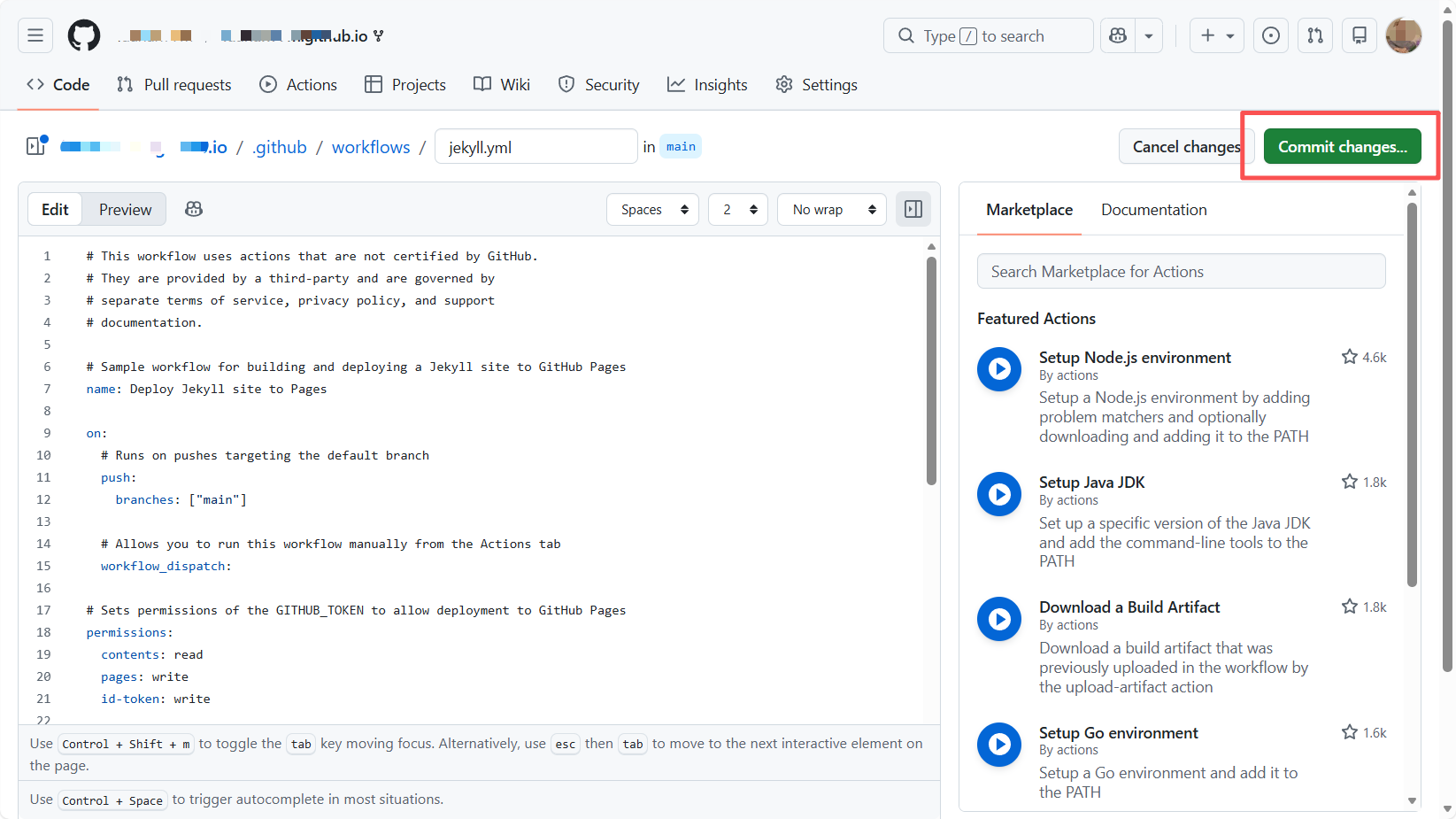The image size is (1456, 819).
Task: Click the Cancel changes button
Action: click(x=1185, y=147)
